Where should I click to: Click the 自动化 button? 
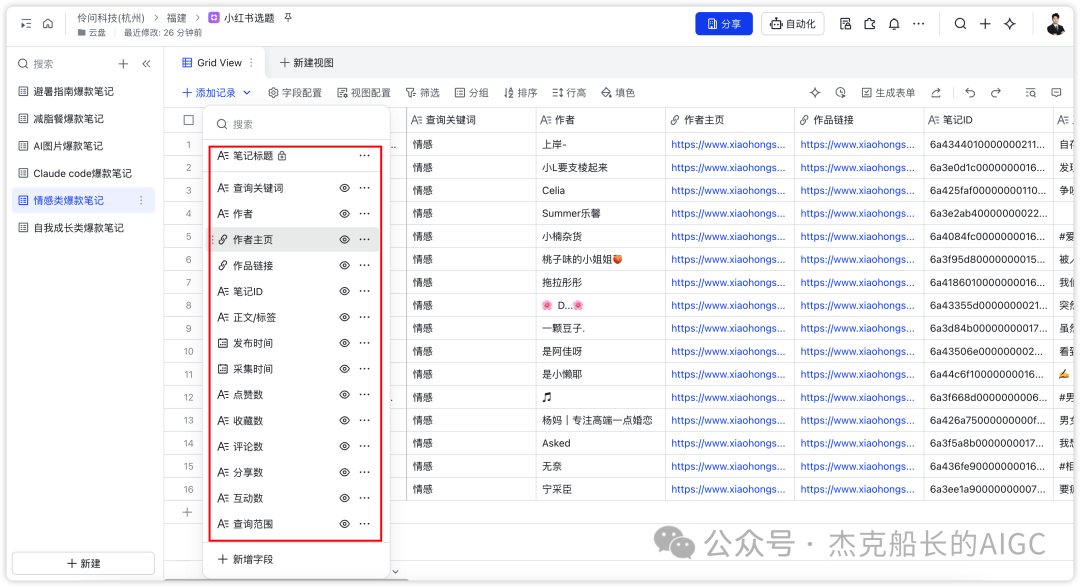tap(793, 23)
